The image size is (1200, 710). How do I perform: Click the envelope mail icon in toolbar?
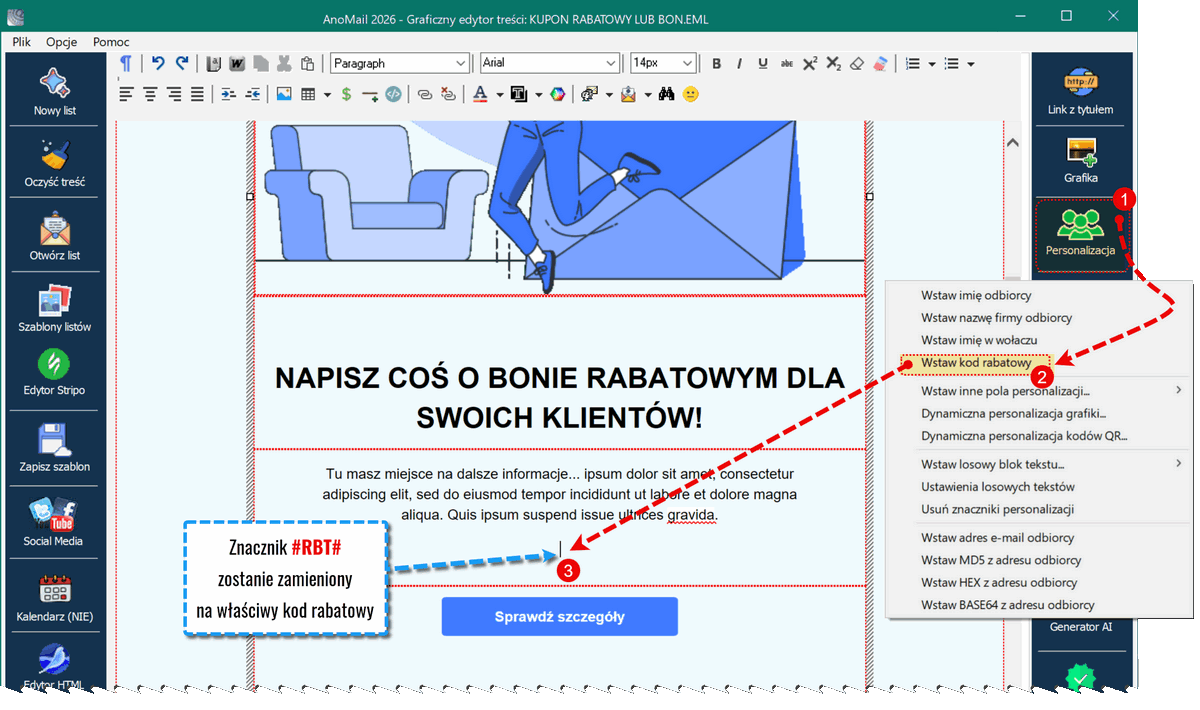click(628, 94)
